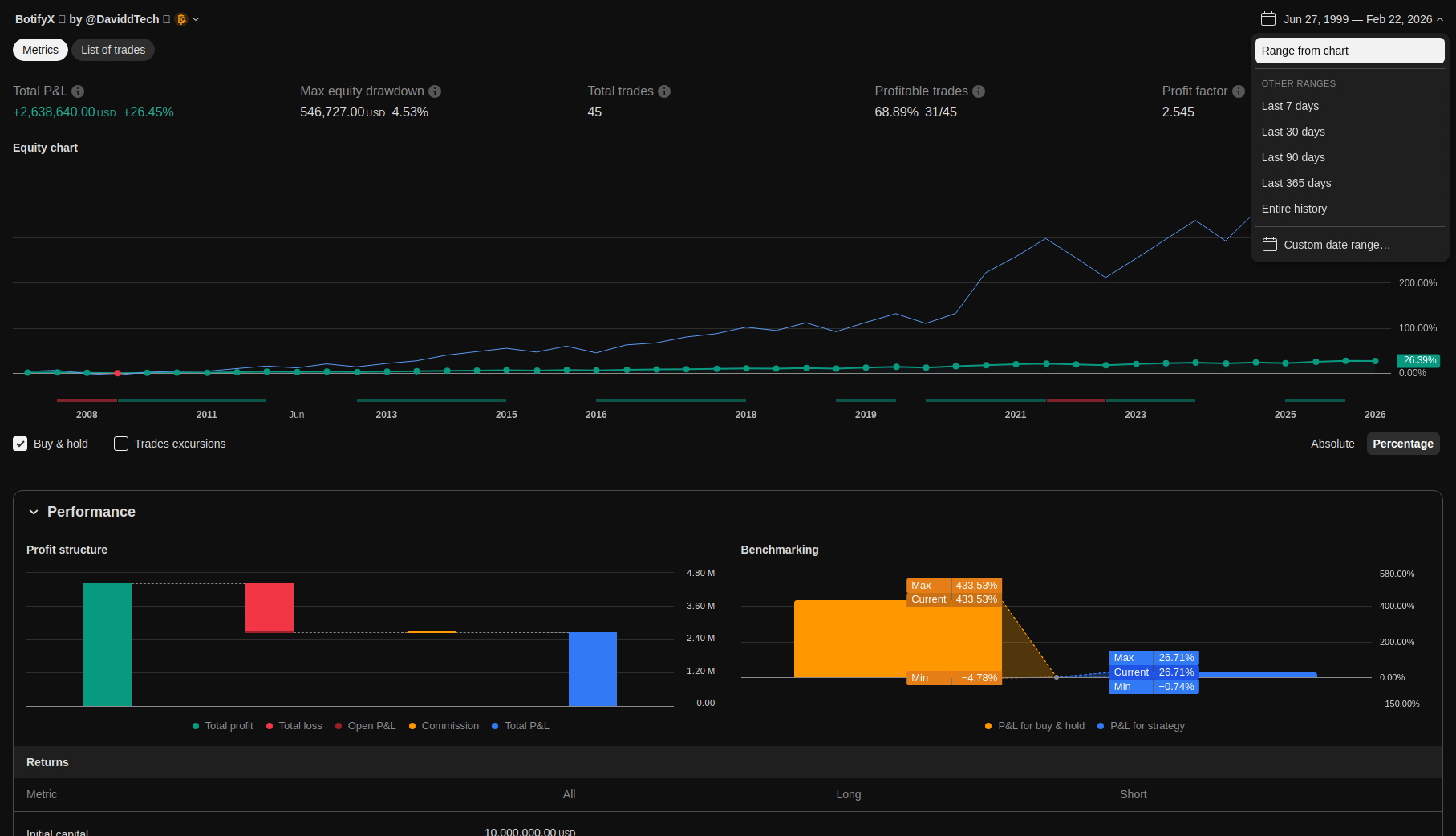The width and height of the screenshot is (1456, 836).
Task: Select Entire history range option
Action: tap(1294, 209)
